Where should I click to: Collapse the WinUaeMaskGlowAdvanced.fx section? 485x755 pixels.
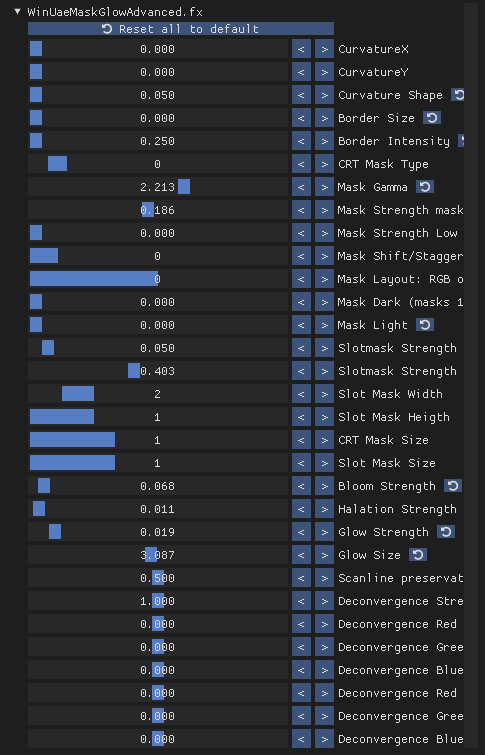point(18,12)
